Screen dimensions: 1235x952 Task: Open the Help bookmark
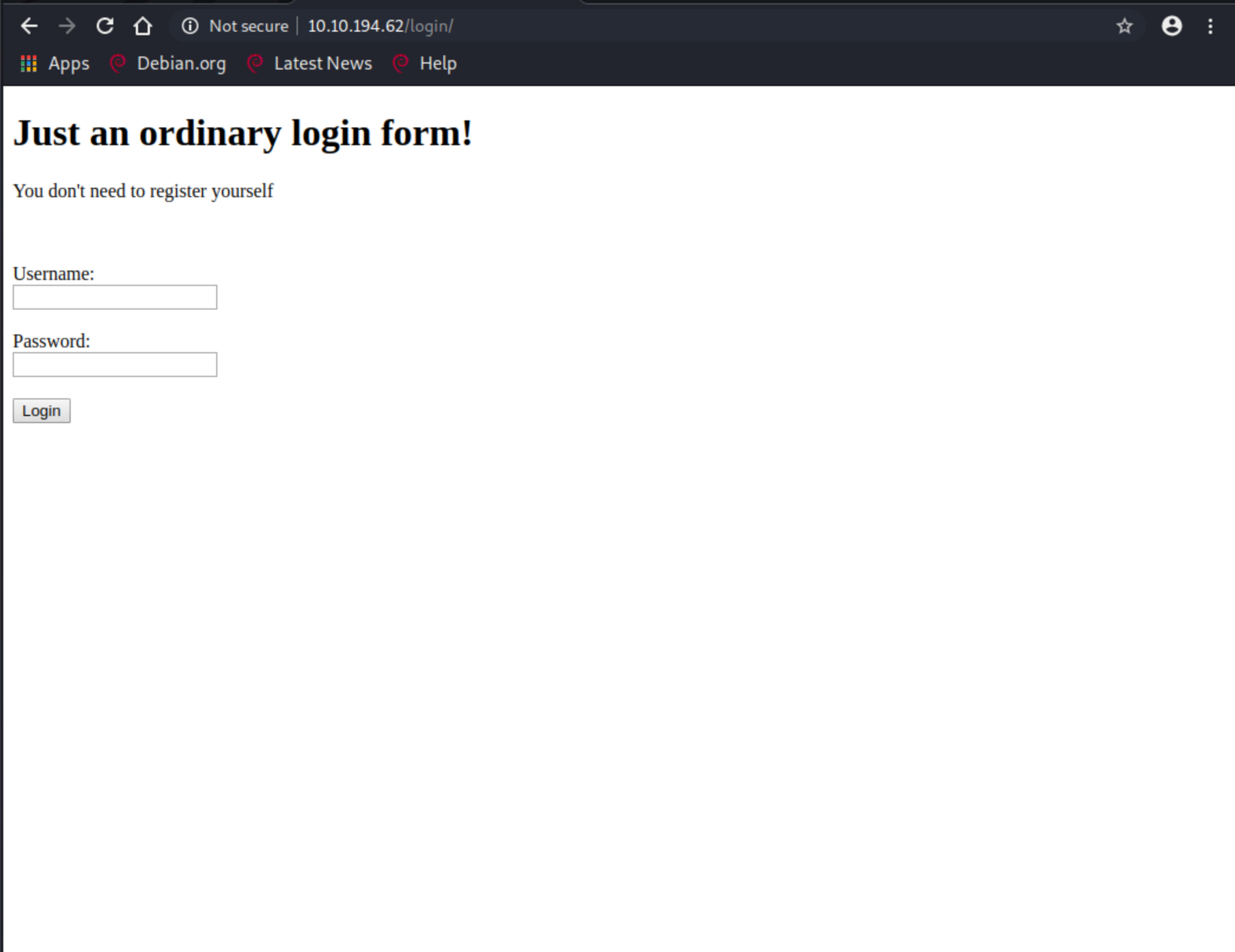425,63
